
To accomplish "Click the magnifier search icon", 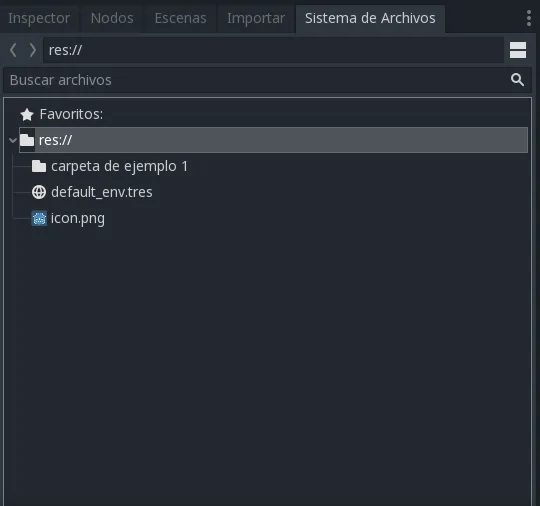I will [x=517, y=80].
